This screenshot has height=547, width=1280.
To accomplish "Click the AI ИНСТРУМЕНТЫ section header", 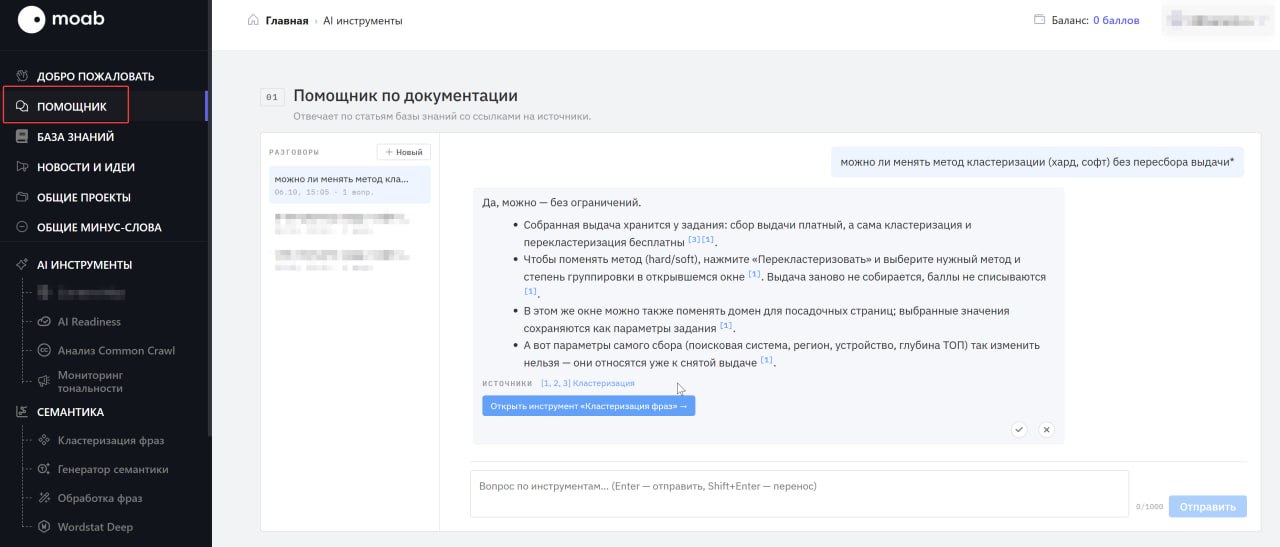I will [x=84, y=265].
